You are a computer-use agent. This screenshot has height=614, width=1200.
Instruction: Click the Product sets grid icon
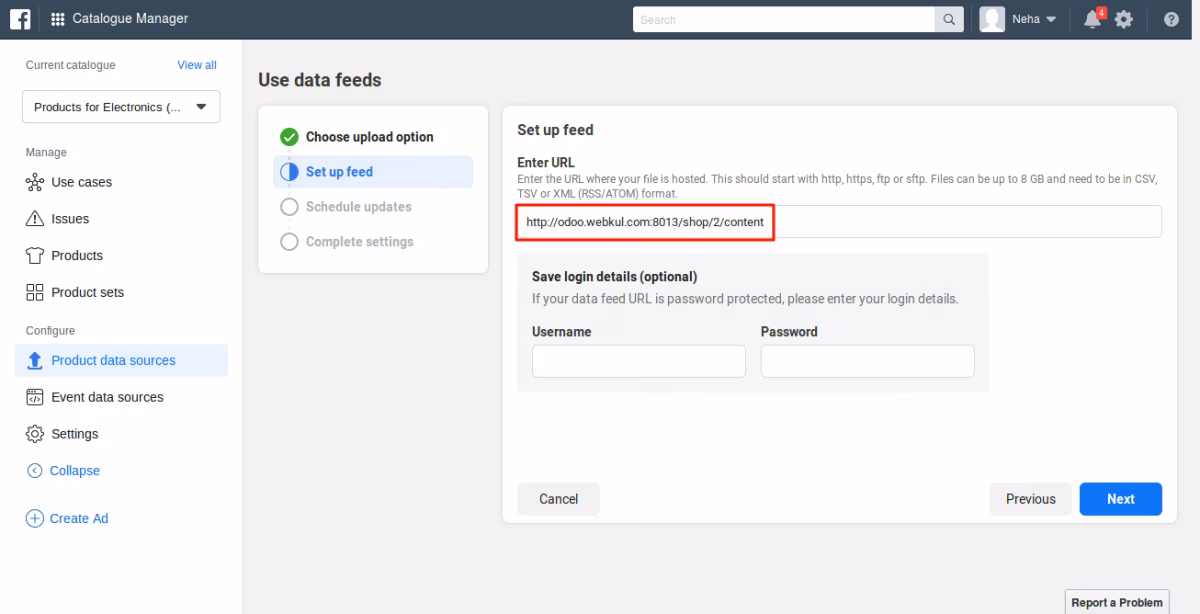click(x=35, y=292)
